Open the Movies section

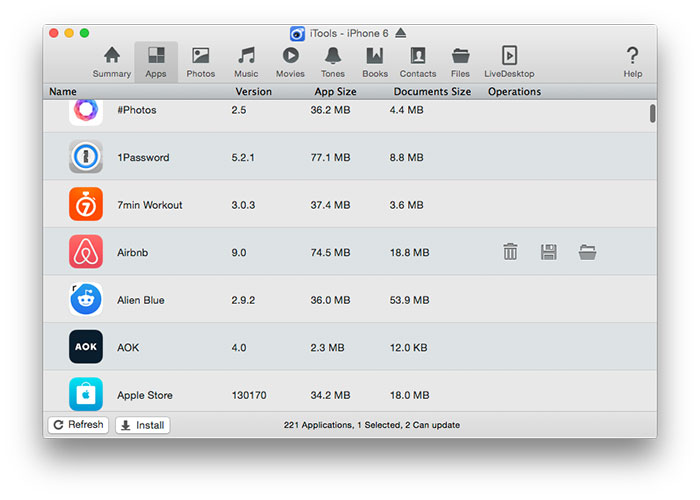(290, 62)
